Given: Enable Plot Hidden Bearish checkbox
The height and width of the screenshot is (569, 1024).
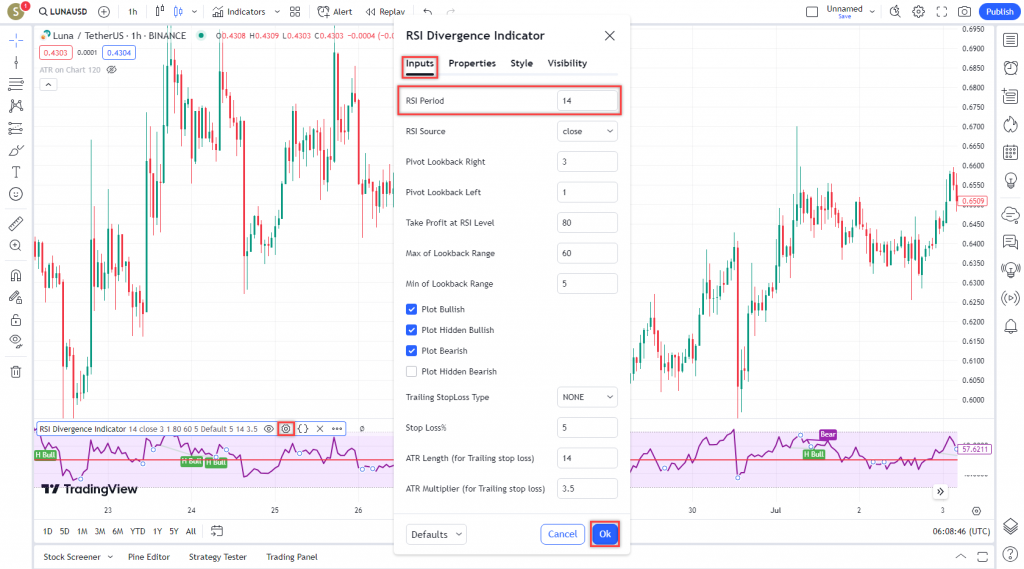Looking at the screenshot, I should pos(411,372).
